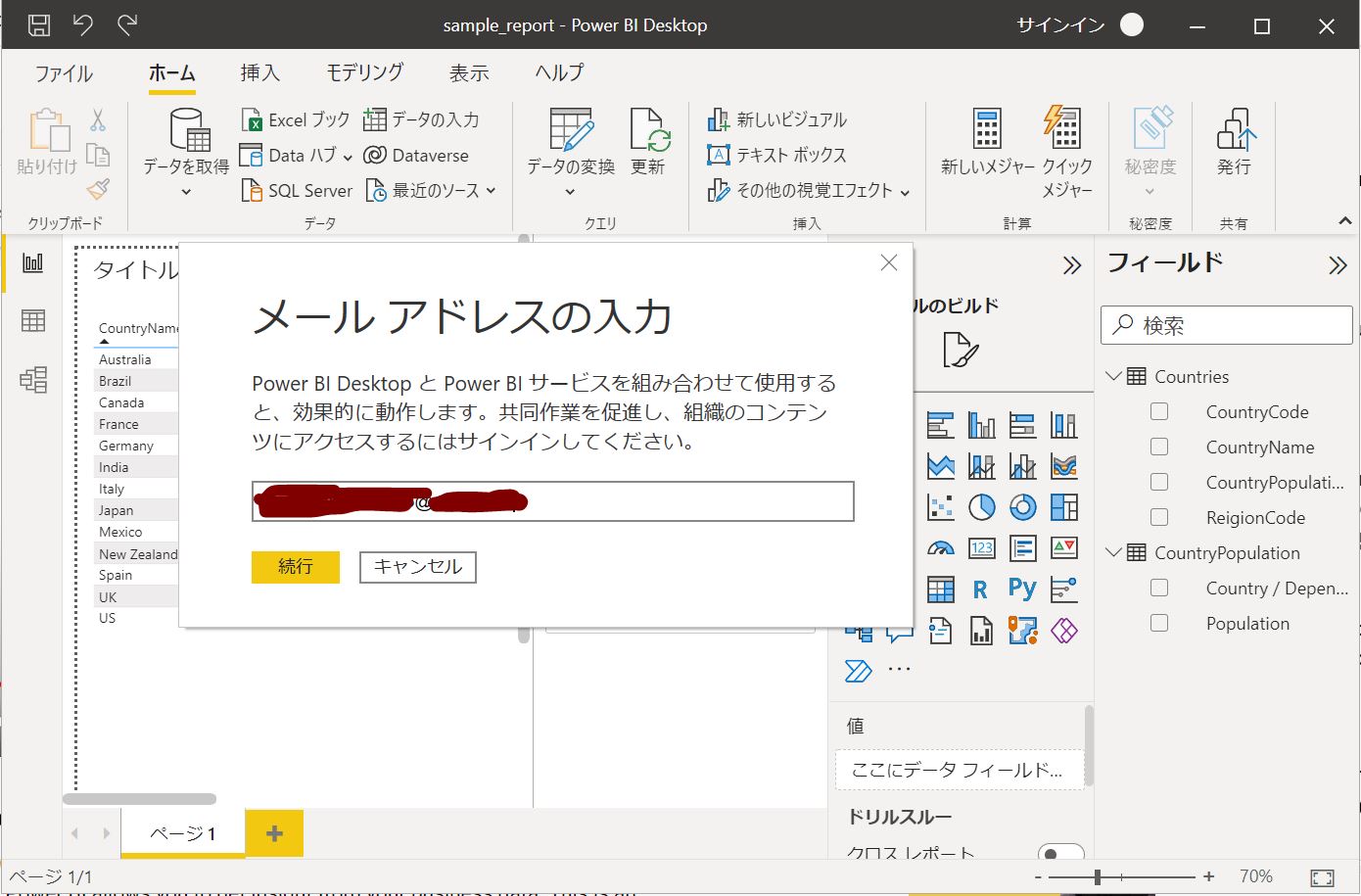Open the データを取得 dropdown arrow
The width and height of the screenshot is (1361, 896).
186,192
